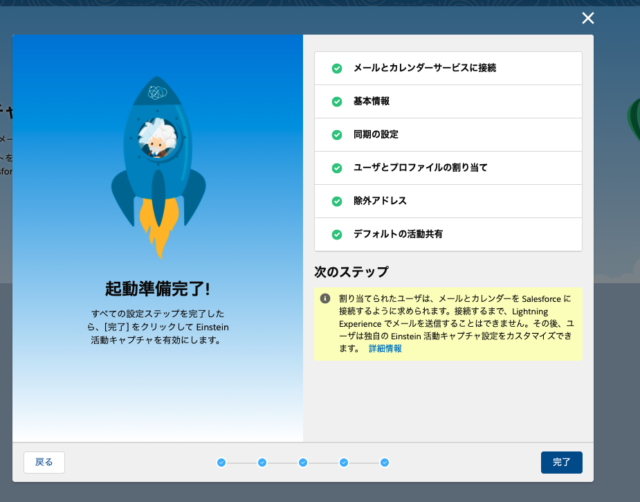
Task: Click the green check next to 同期の設定
Action: 337,135
